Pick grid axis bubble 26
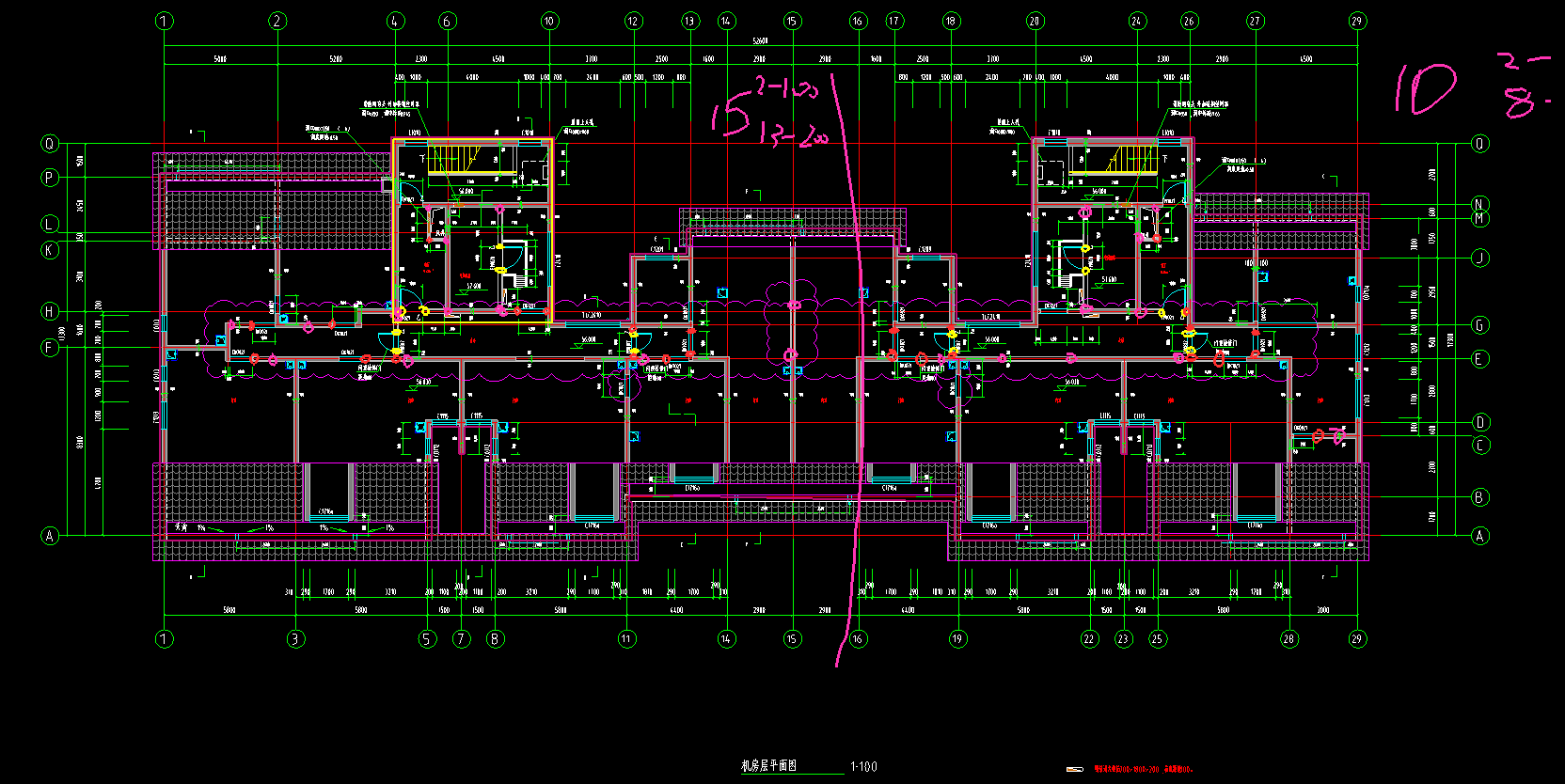1565x784 pixels. (x=1190, y=21)
